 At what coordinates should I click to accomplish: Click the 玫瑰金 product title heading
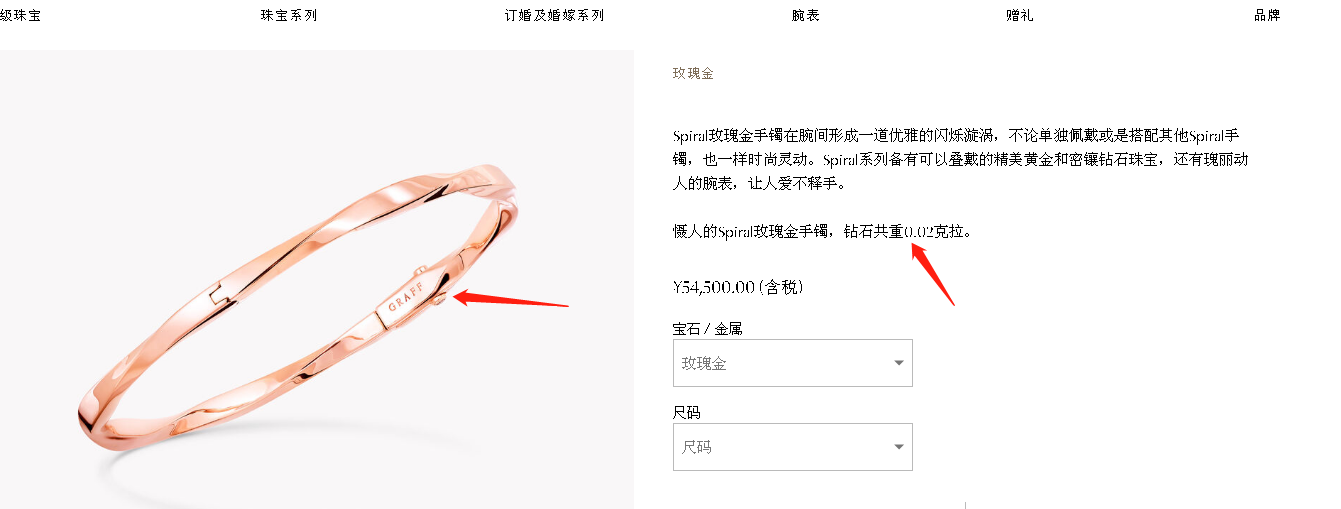693,73
